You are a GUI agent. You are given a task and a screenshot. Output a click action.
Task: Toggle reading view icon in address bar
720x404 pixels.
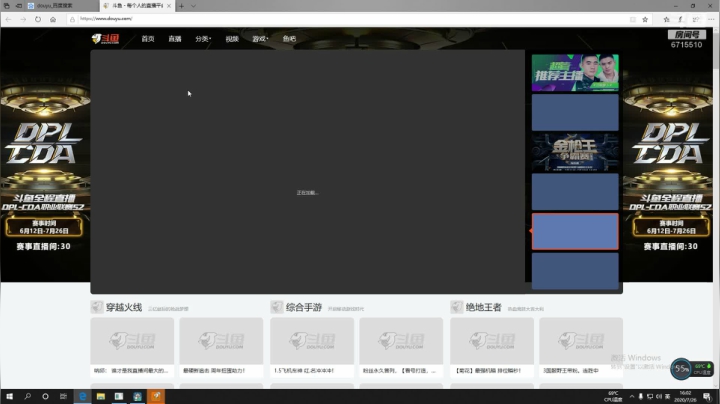tap(633, 19)
